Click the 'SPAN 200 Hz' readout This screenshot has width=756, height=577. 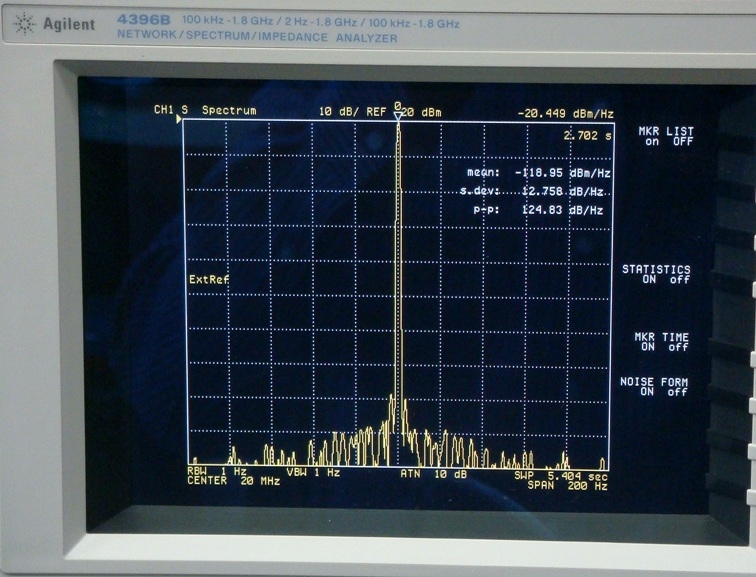click(x=567, y=485)
